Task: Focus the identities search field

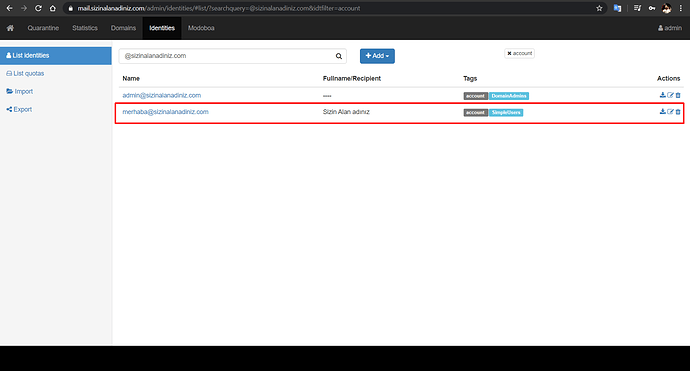Action: pyautogui.click(x=227, y=56)
